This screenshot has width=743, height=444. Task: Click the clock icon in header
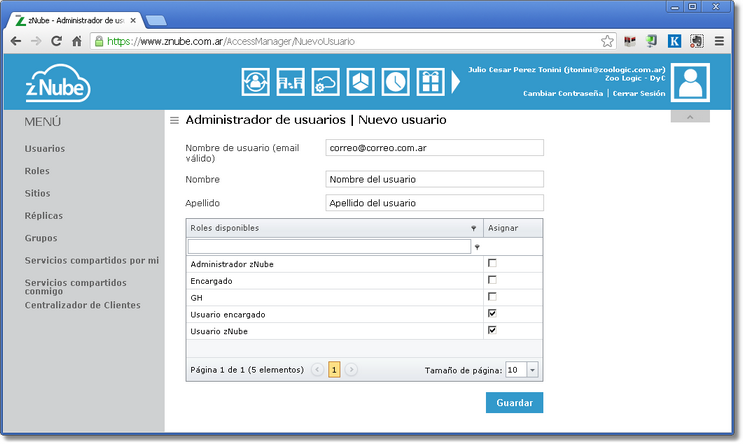pos(396,82)
